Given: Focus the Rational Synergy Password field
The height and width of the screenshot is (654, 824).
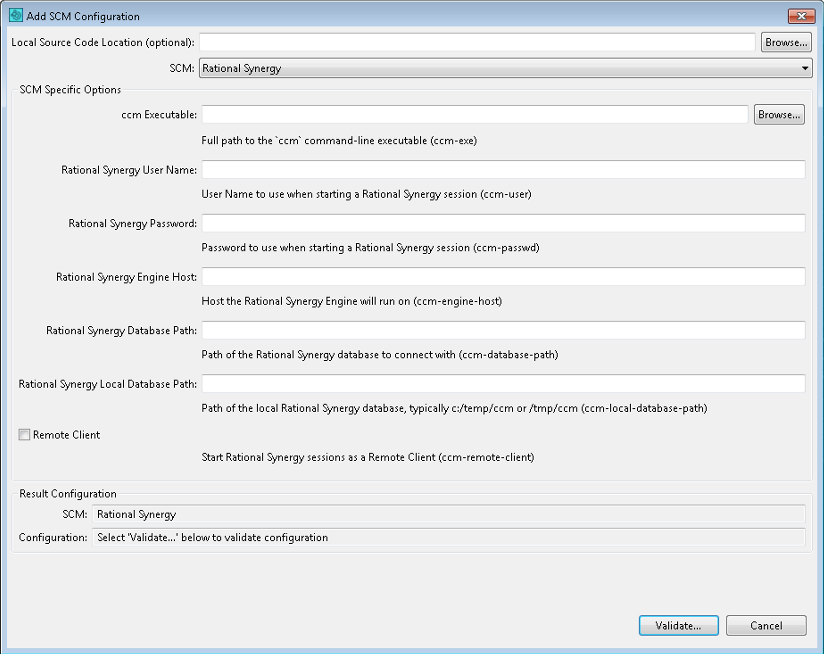Looking at the screenshot, I should point(503,223).
